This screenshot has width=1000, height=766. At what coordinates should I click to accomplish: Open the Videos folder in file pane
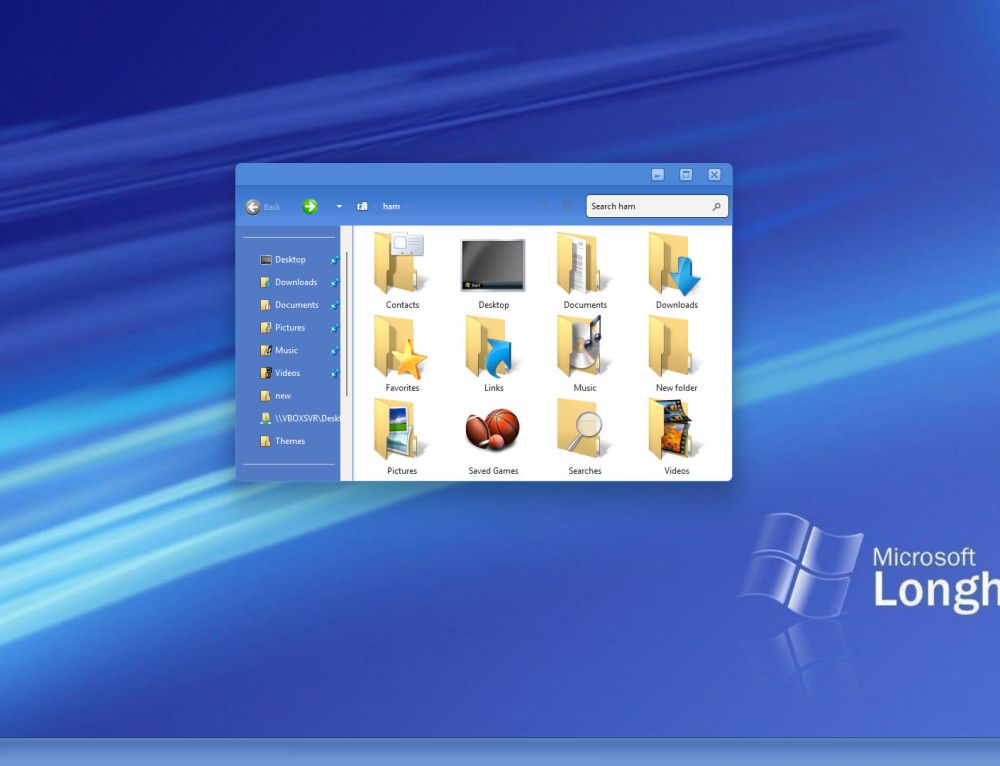pos(676,430)
